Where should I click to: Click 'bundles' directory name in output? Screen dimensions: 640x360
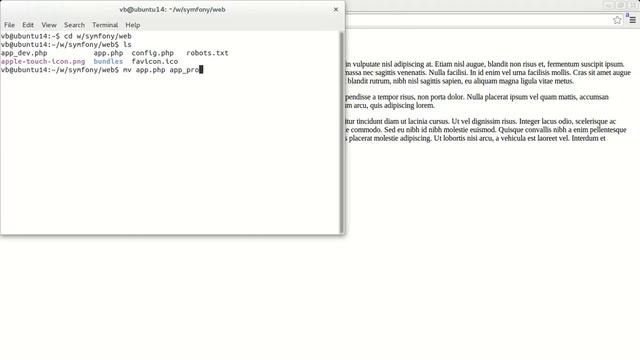[x=108, y=62]
